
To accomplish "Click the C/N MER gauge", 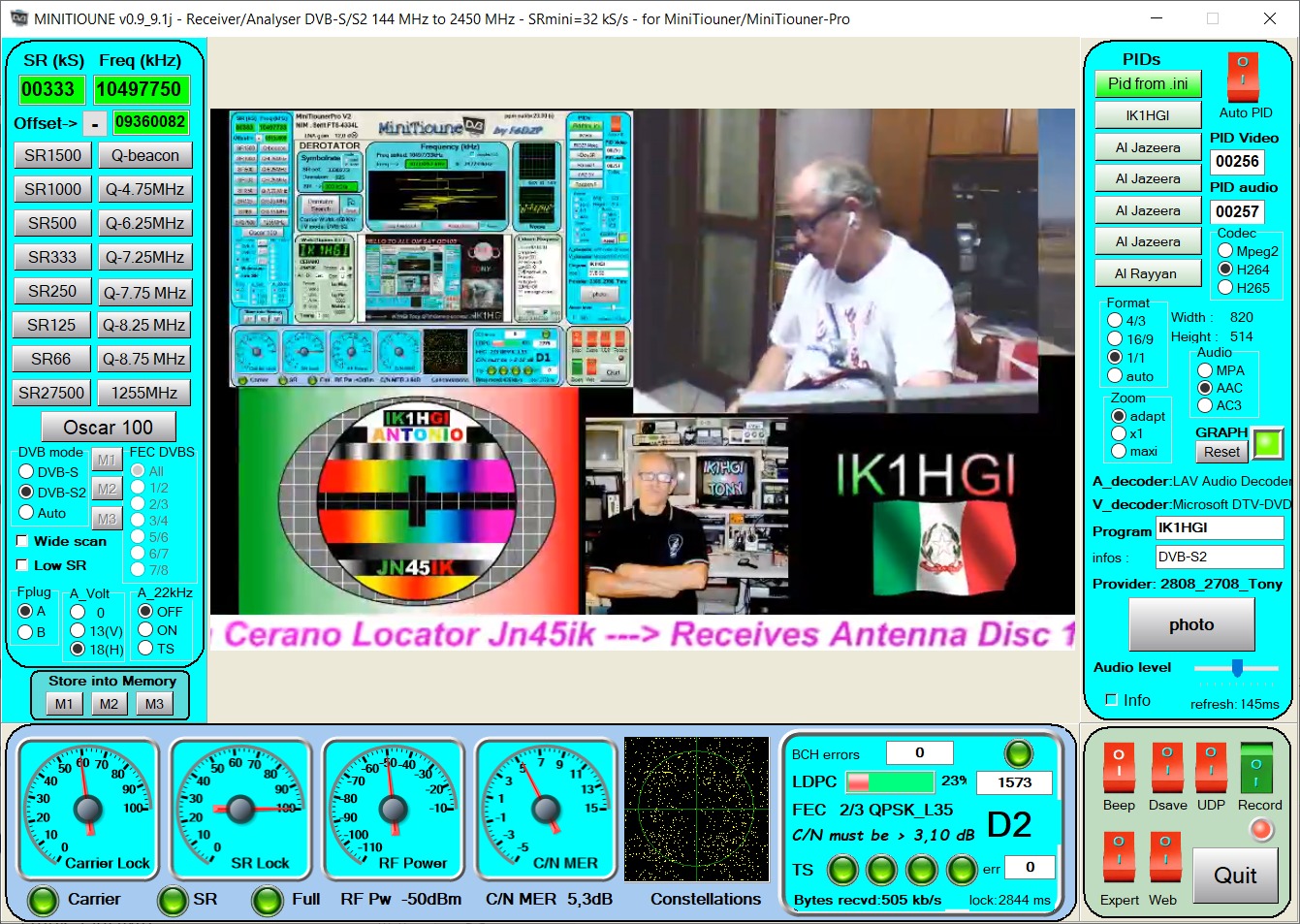I will pos(545,809).
